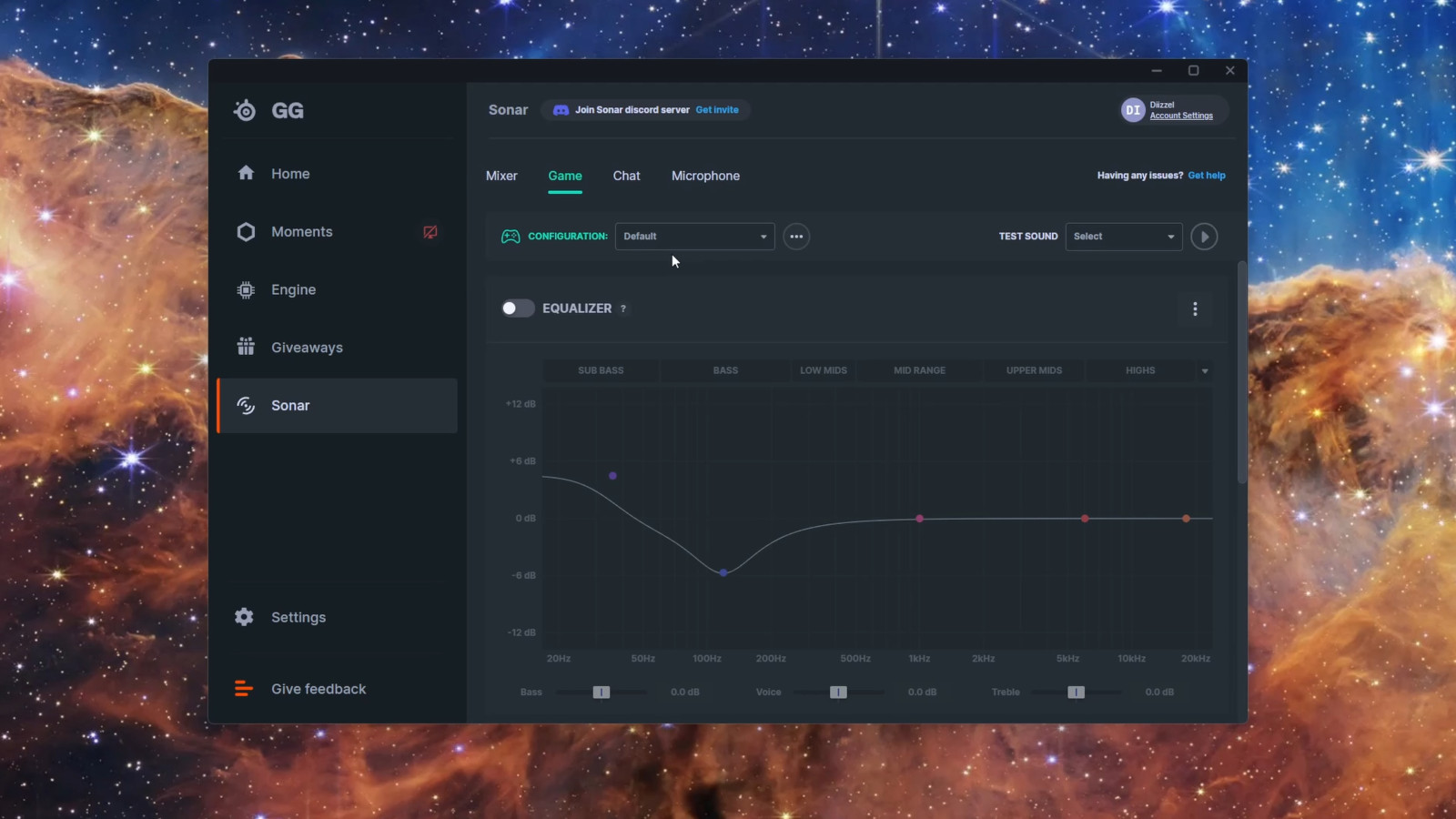This screenshot has height=819, width=1456.
Task: Click the Get invite Discord link
Action: point(717,110)
